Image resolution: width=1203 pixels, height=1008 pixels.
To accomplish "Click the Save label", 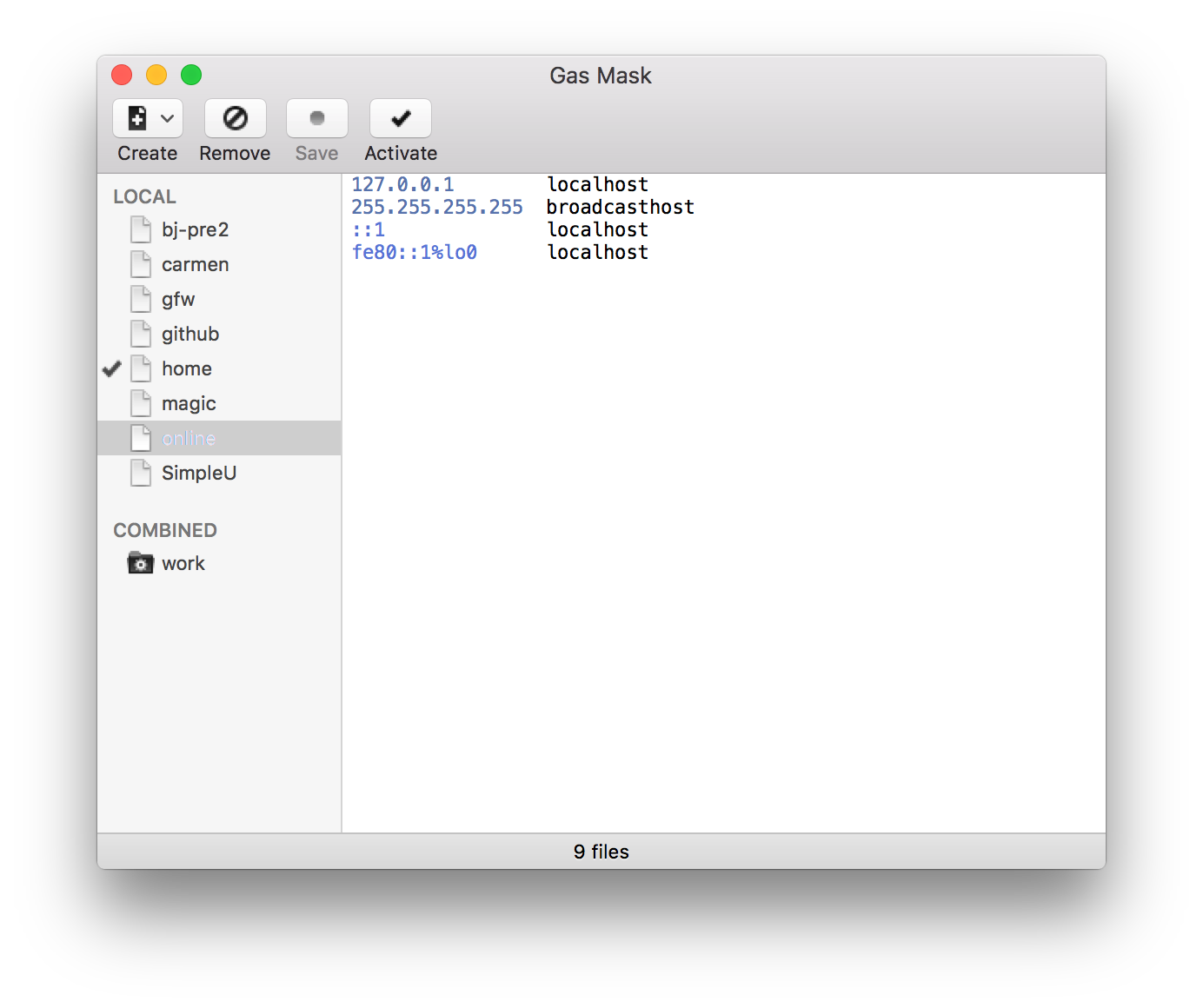I will pyautogui.click(x=316, y=153).
